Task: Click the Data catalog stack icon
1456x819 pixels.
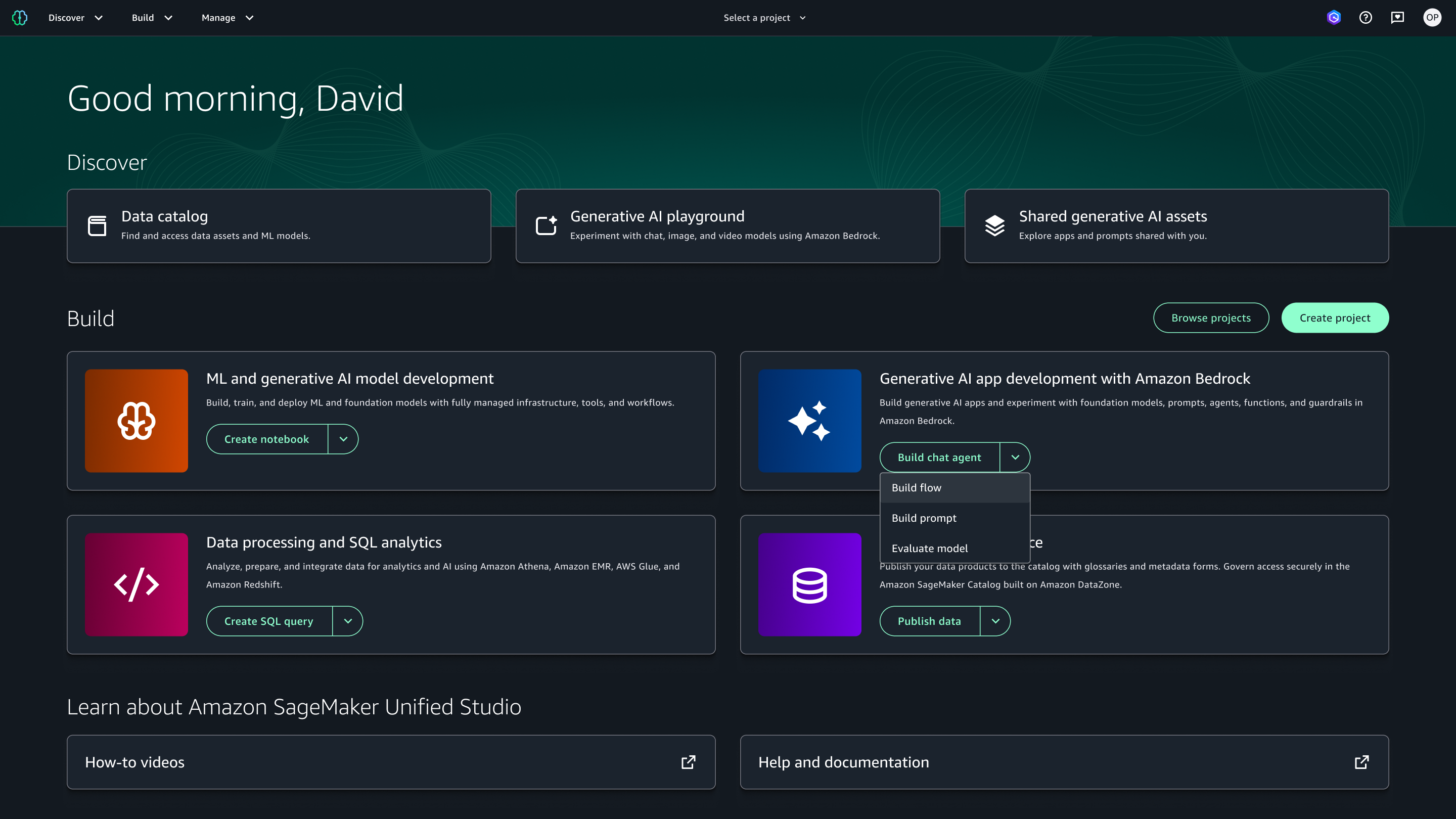Action: [97, 225]
